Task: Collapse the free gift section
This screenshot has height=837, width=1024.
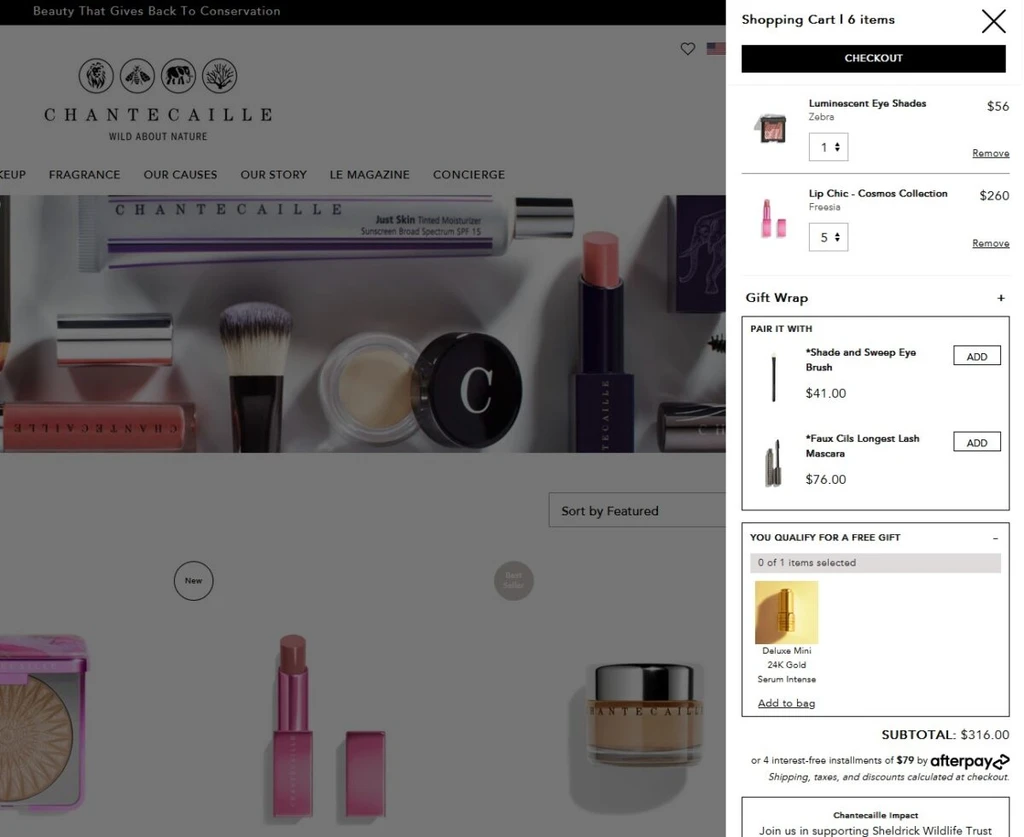Action: pyautogui.click(x=995, y=538)
